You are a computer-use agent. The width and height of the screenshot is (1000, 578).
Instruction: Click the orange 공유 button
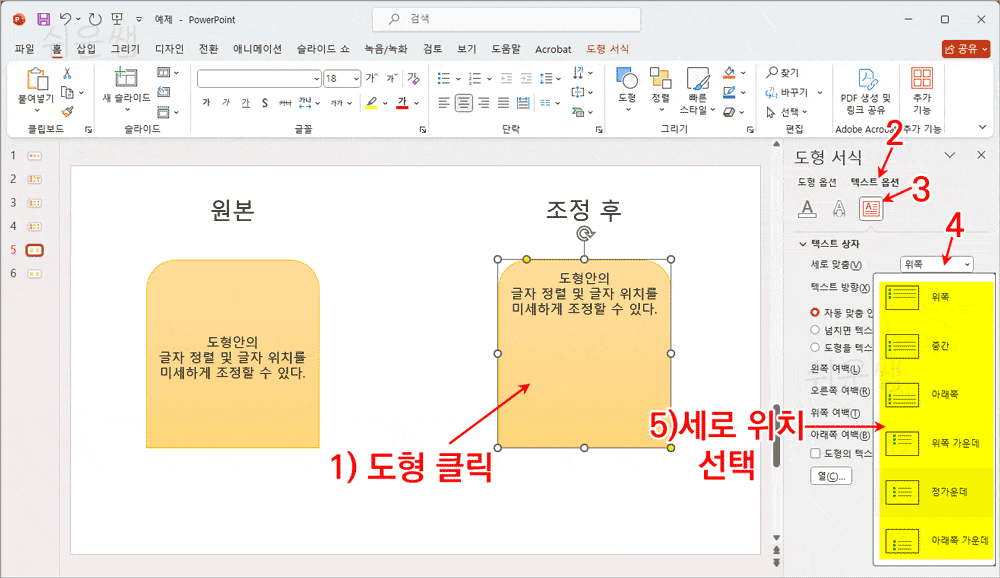click(x=964, y=47)
